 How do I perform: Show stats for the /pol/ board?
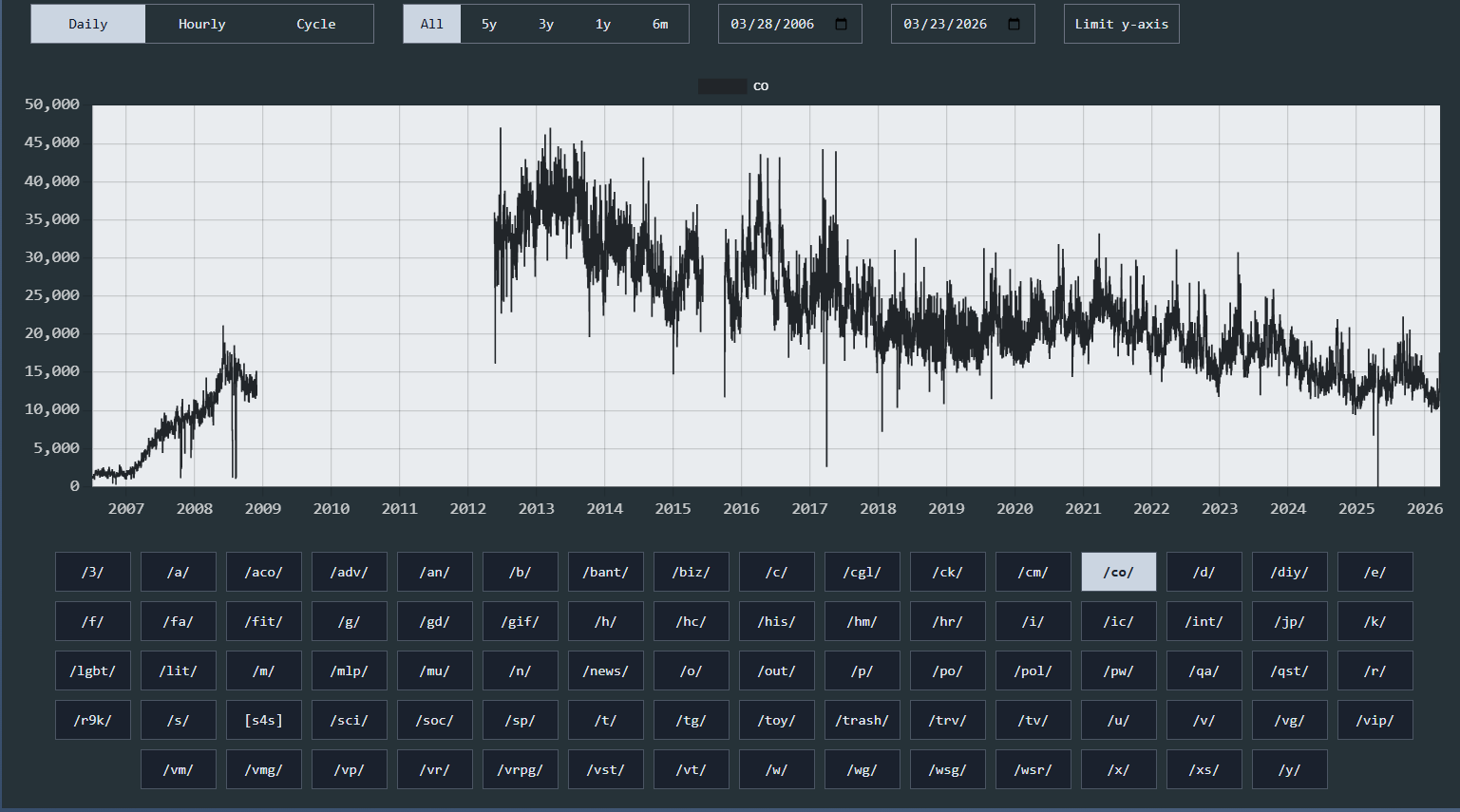(1033, 670)
